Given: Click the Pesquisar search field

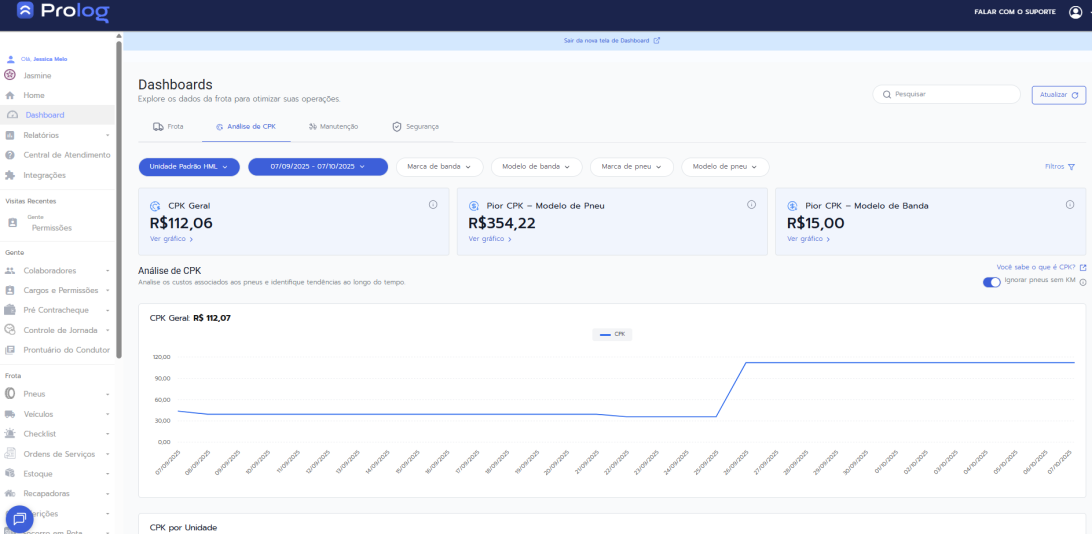Looking at the screenshot, I should [947, 95].
